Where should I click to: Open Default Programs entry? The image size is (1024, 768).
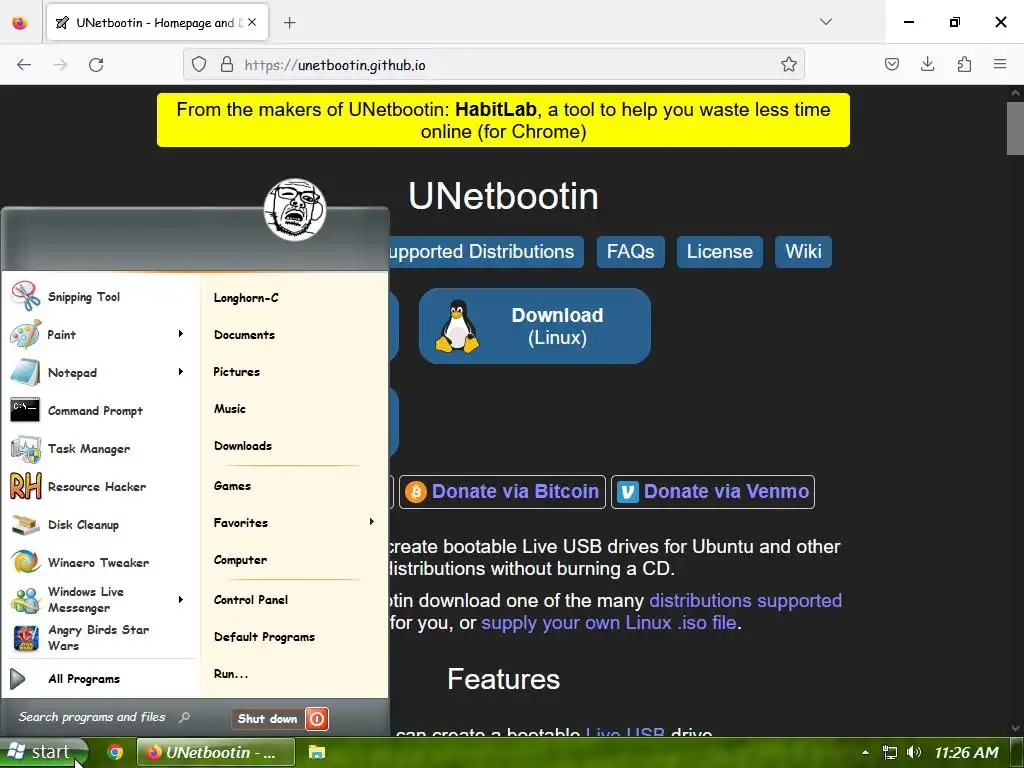pyautogui.click(x=264, y=637)
